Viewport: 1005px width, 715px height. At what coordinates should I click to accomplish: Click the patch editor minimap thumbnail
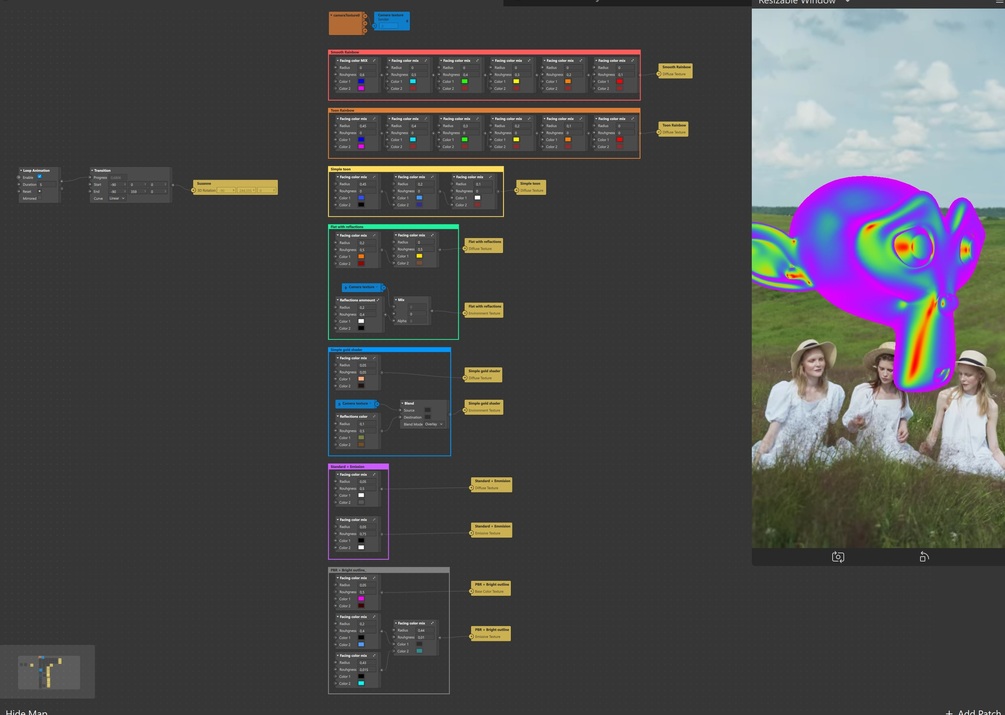(x=49, y=672)
